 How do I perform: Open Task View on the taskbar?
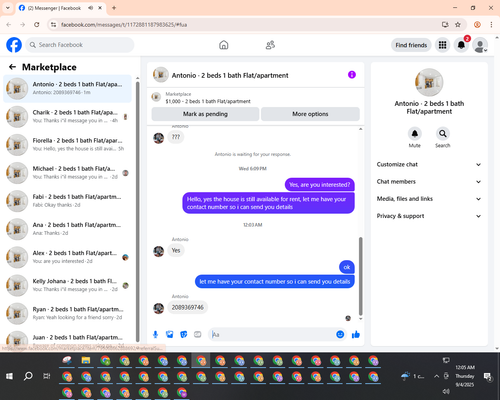click(x=47, y=376)
